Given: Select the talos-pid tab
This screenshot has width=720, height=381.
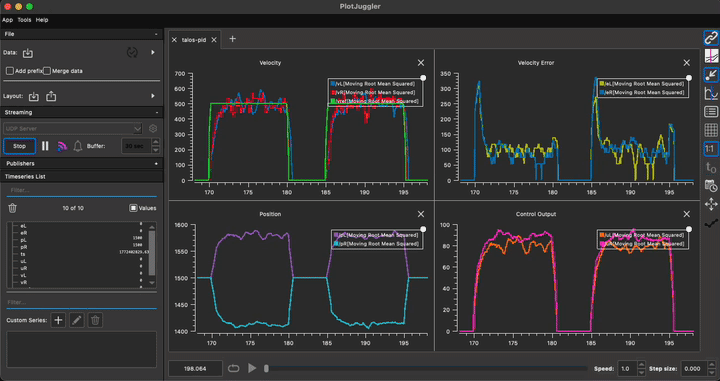Looking at the screenshot, I should point(194,40).
